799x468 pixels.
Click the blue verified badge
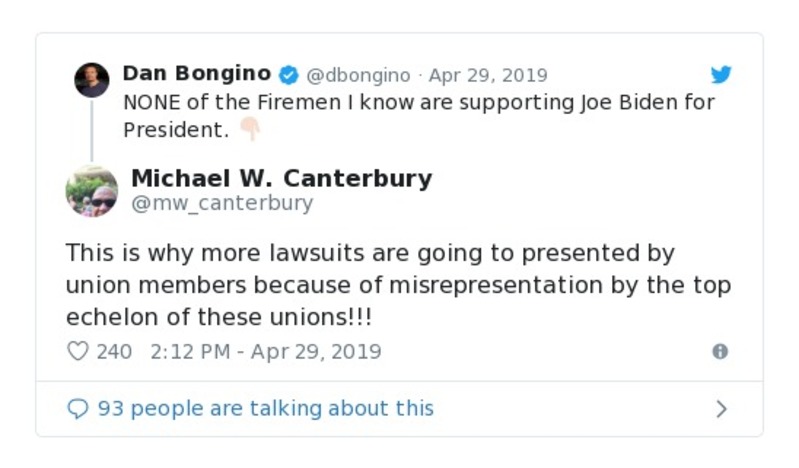pyautogui.click(x=288, y=75)
